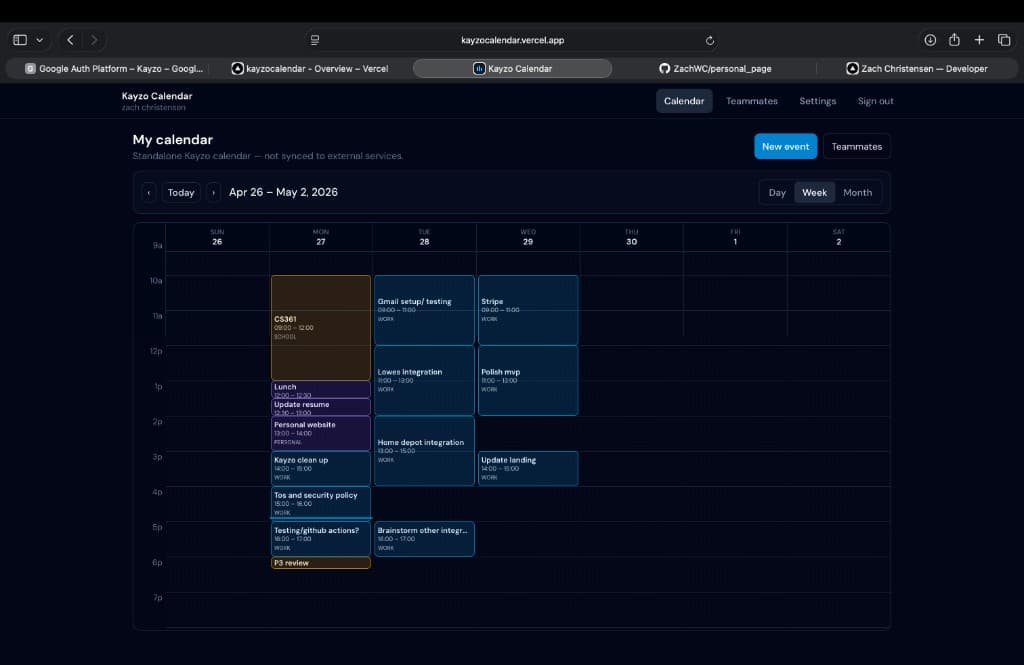1024x665 pixels.
Task: Switch calendar to Month view
Action: (858, 192)
